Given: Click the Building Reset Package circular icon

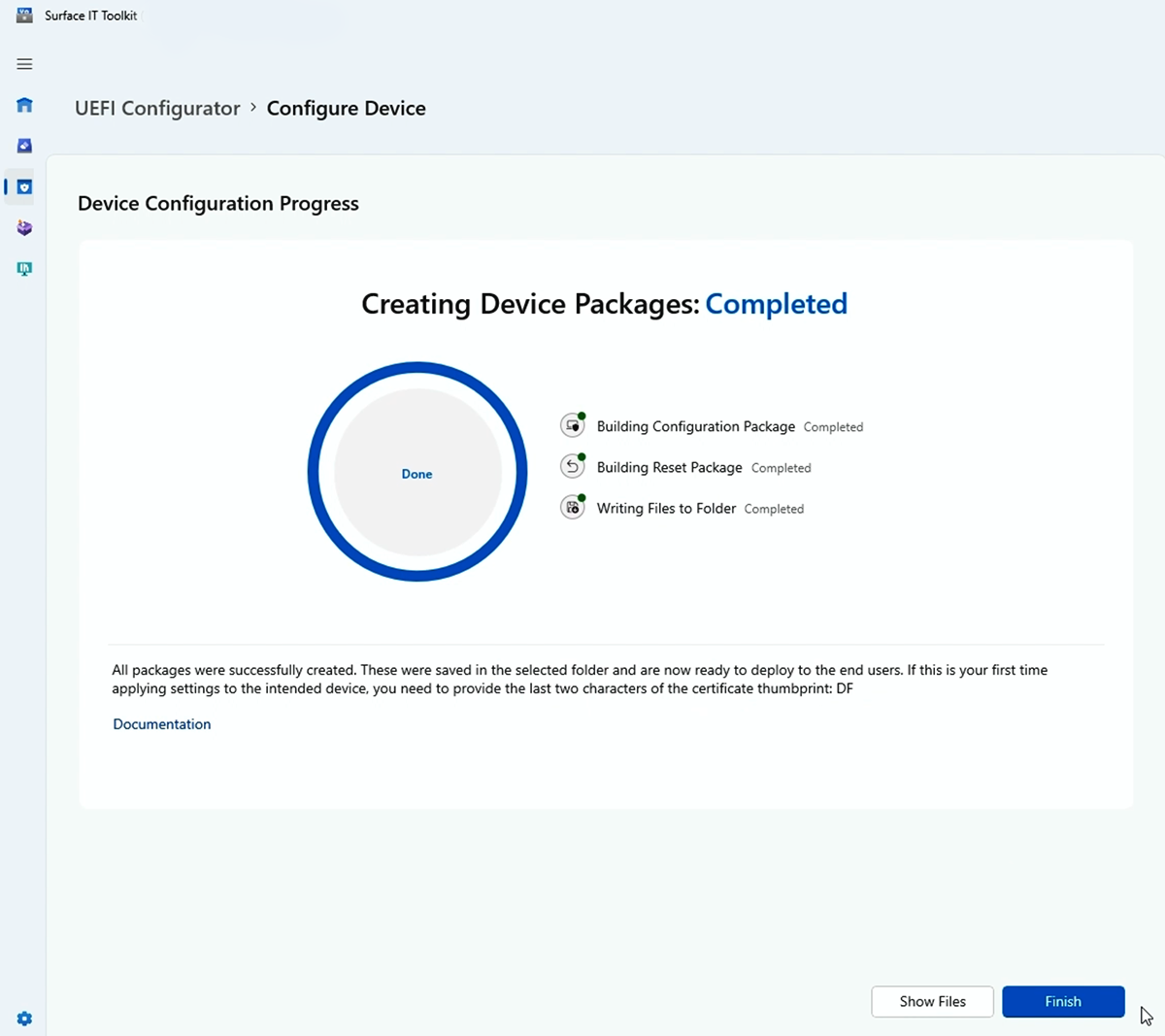Looking at the screenshot, I should tap(572, 466).
